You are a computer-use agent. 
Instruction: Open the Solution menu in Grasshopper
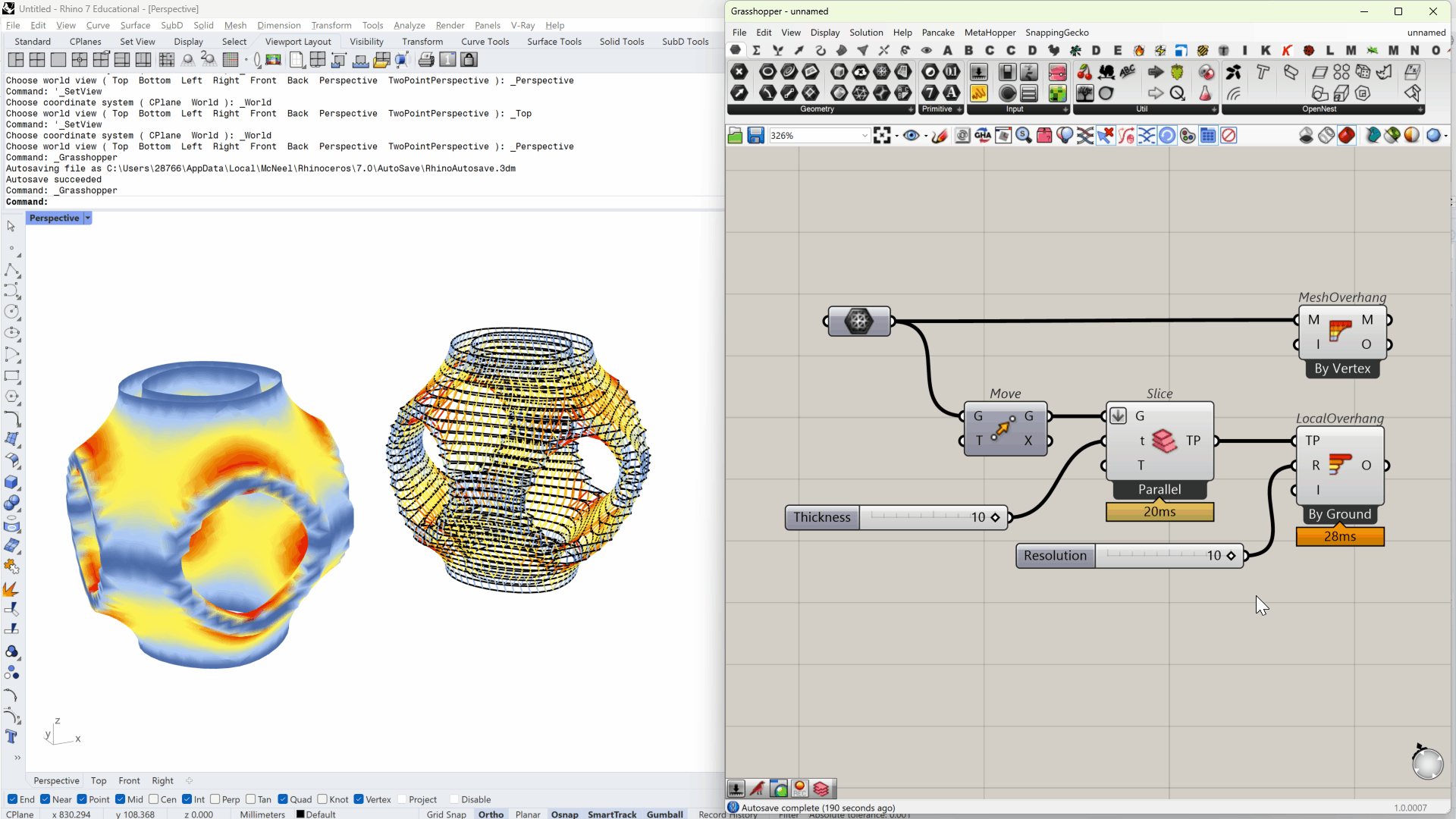coord(866,33)
